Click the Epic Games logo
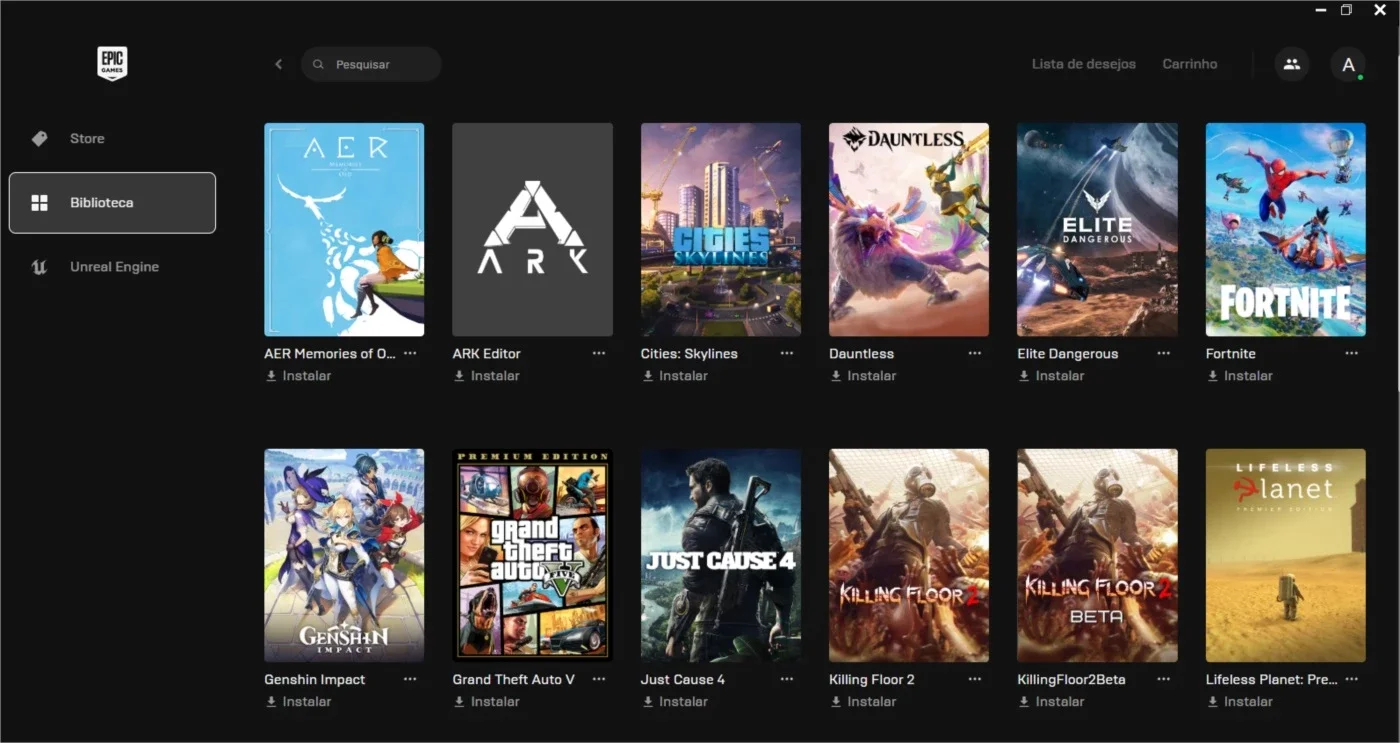Viewport: 1400px width, 743px height. click(112, 64)
